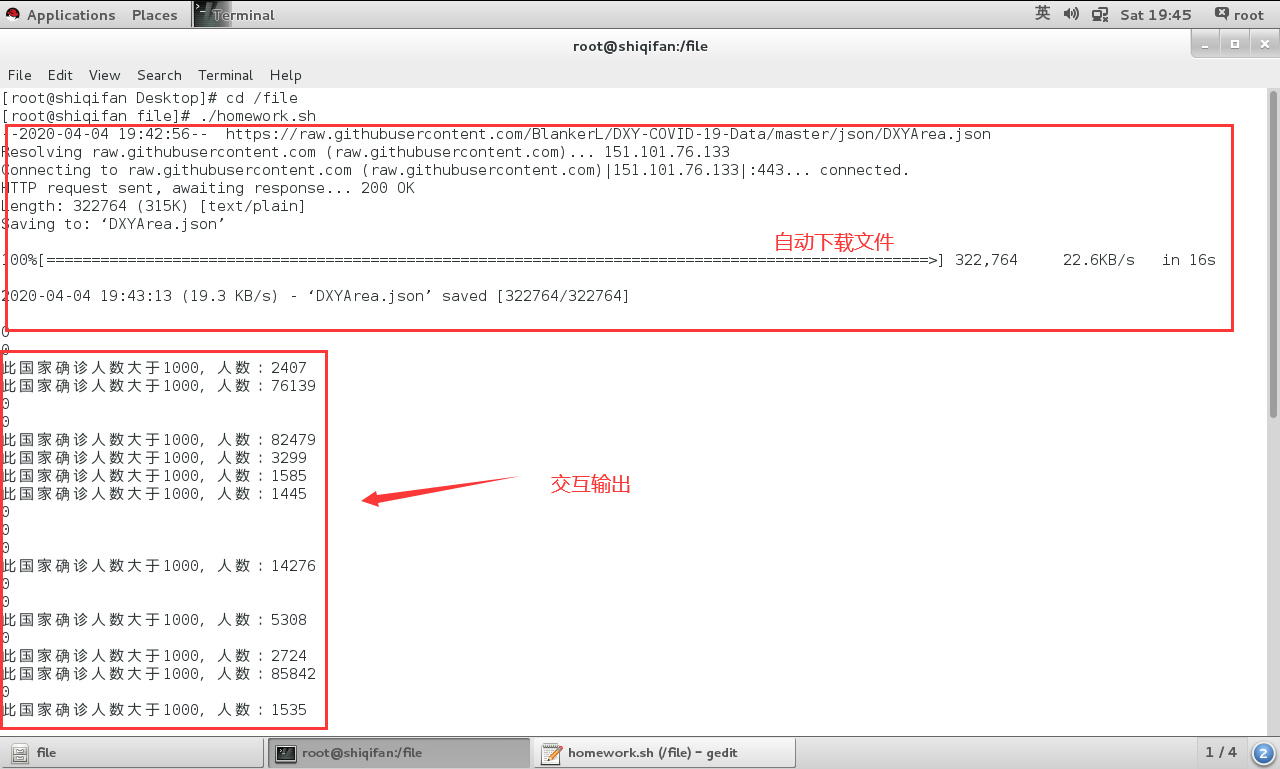Viewport: 1280px width, 769px height.
Task: Switch to homework.sh gedit taskbar window
Action: pyautogui.click(x=665, y=753)
